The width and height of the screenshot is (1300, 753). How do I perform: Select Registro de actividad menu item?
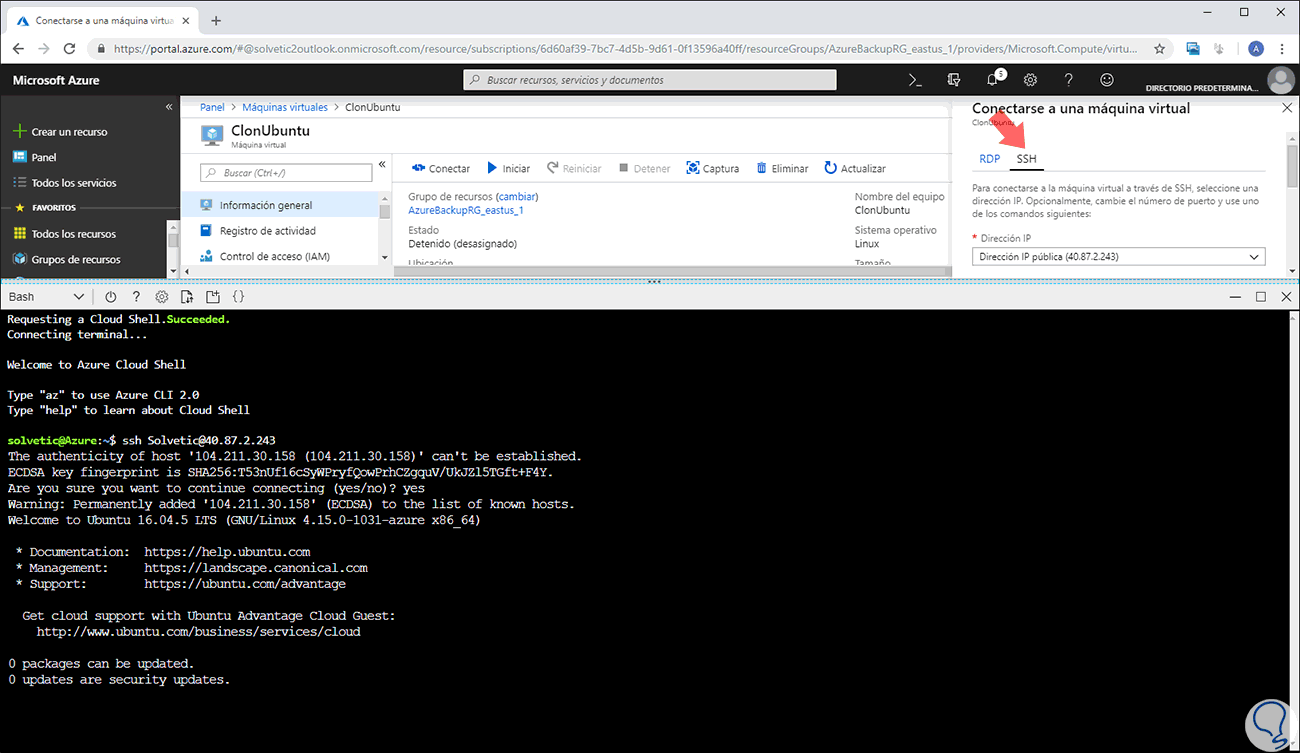pyautogui.click(x=281, y=231)
